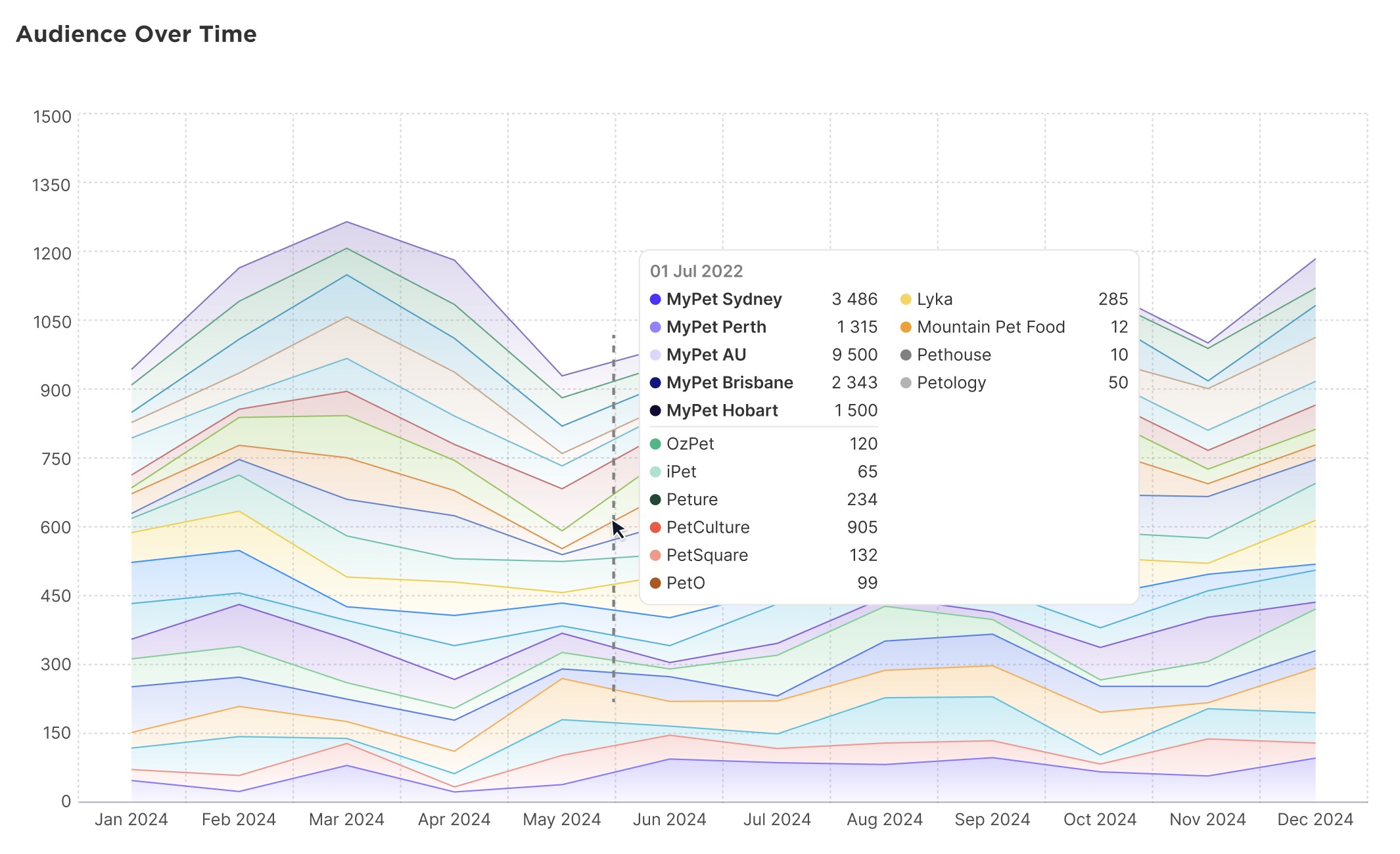This screenshot has height=854, width=1400.
Task: Click the 300 y-axis label
Action: [56, 665]
